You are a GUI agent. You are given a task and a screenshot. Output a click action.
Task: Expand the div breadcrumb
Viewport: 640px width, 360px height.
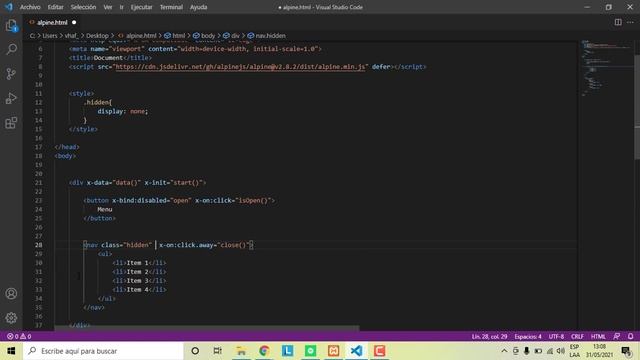click(x=236, y=36)
